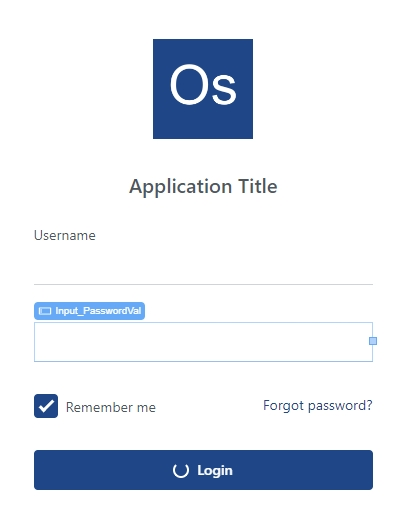Image resolution: width=404 pixels, height=505 pixels.
Task: Click the Login button
Action: [x=203, y=470]
